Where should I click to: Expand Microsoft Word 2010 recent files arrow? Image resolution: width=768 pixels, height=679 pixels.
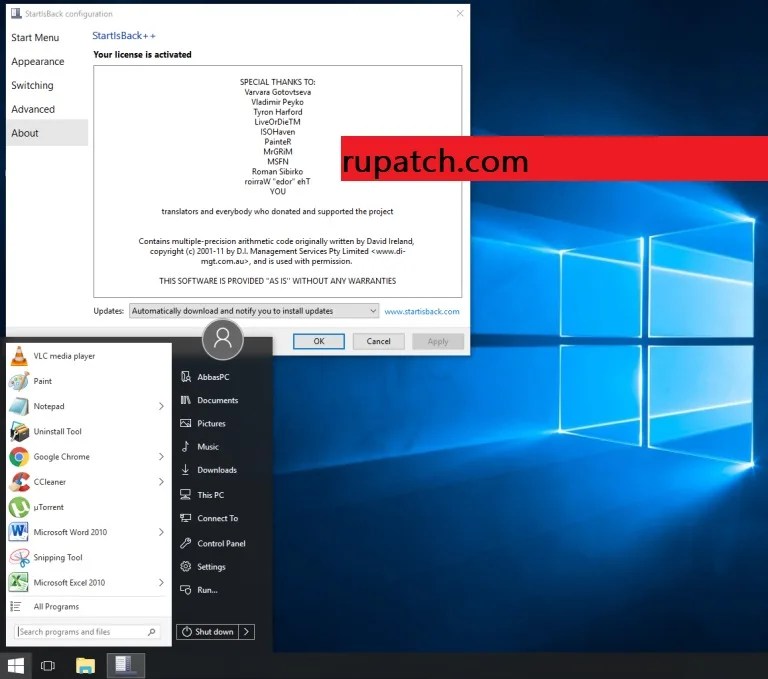tap(161, 532)
